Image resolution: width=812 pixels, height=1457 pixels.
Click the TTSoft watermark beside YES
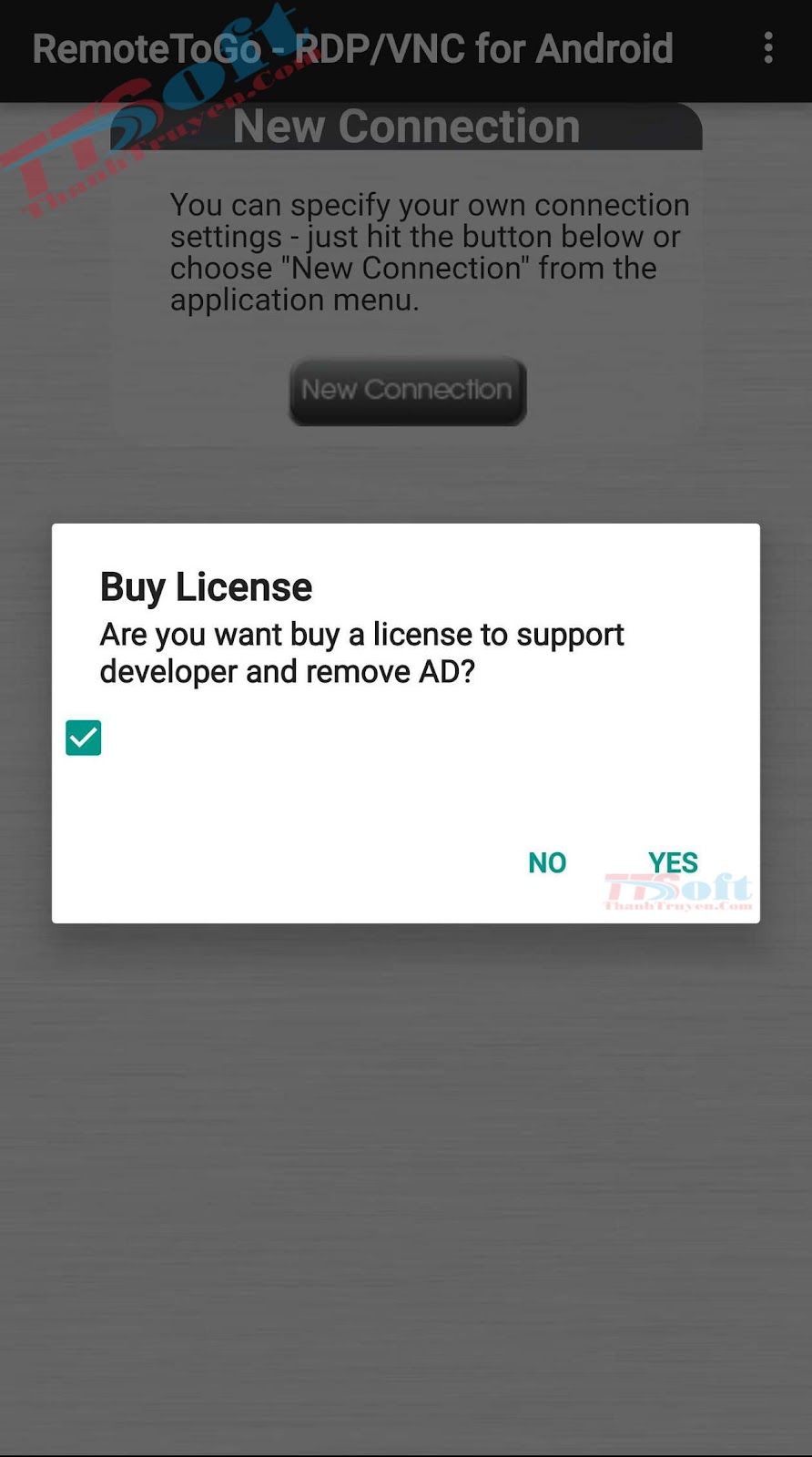coord(678,892)
